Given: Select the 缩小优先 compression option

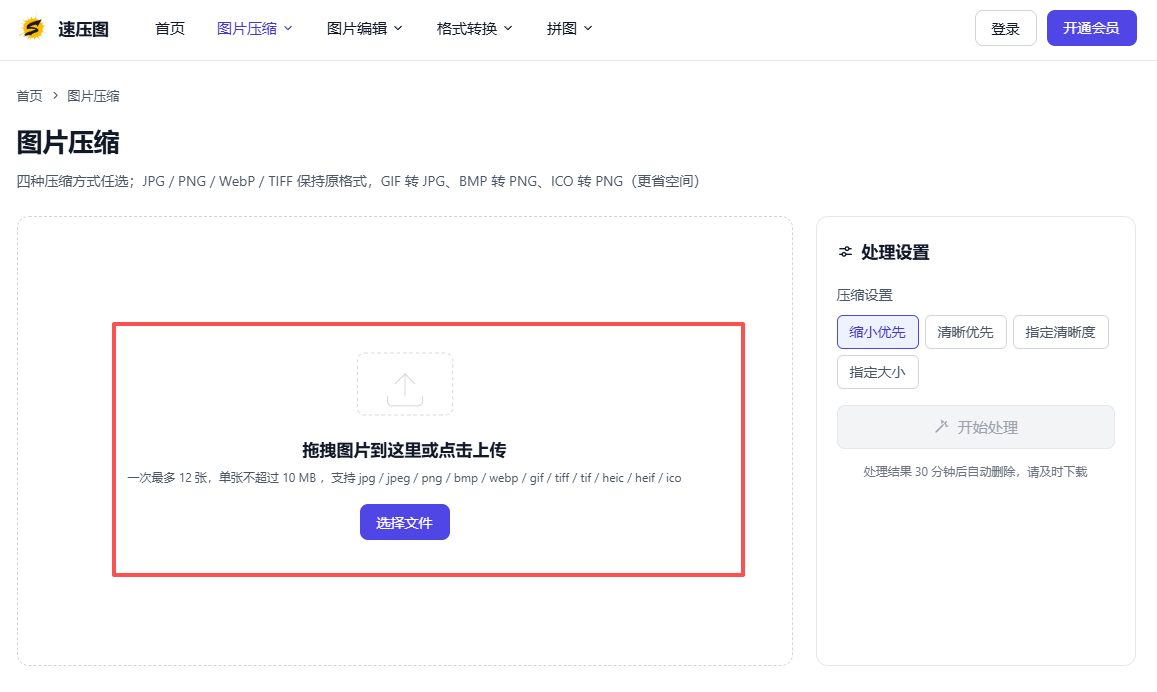Looking at the screenshot, I should pyautogui.click(x=877, y=332).
